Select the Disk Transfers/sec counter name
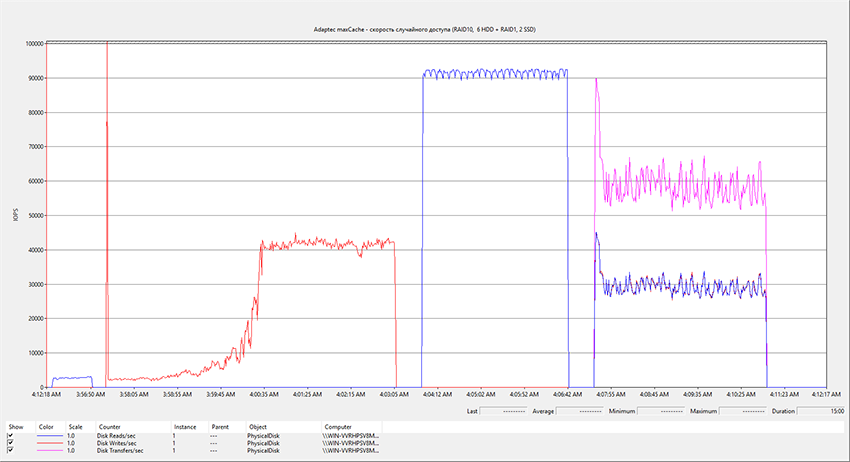The width and height of the screenshot is (850, 462). (x=120, y=450)
